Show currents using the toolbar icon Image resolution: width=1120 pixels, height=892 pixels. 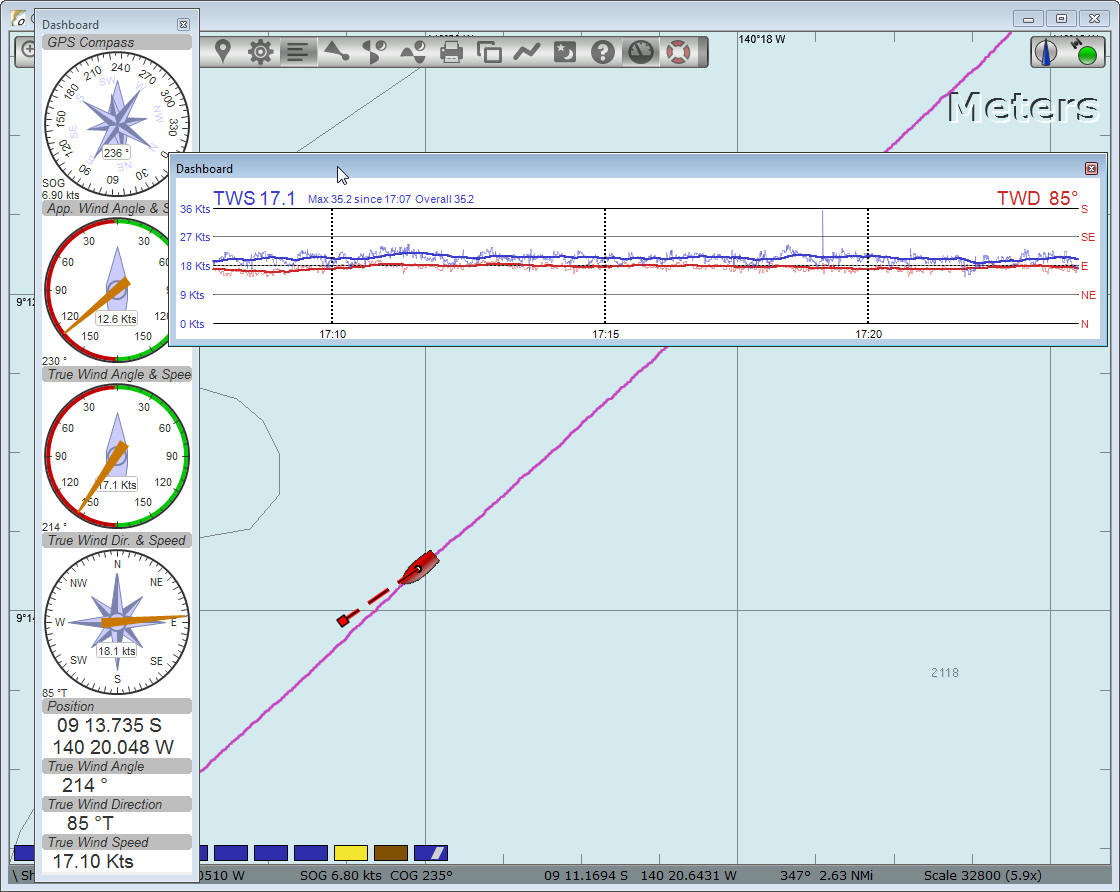click(x=374, y=52)
